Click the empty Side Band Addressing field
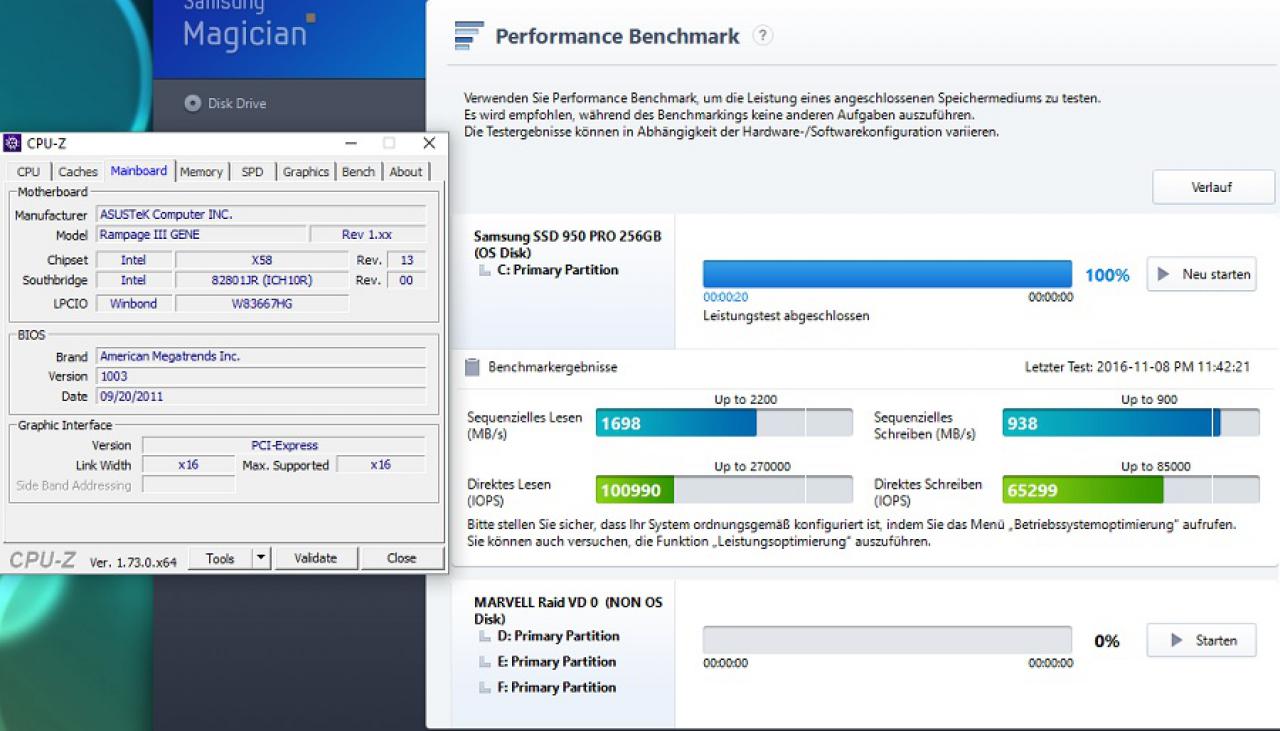 tap(188, 485)
